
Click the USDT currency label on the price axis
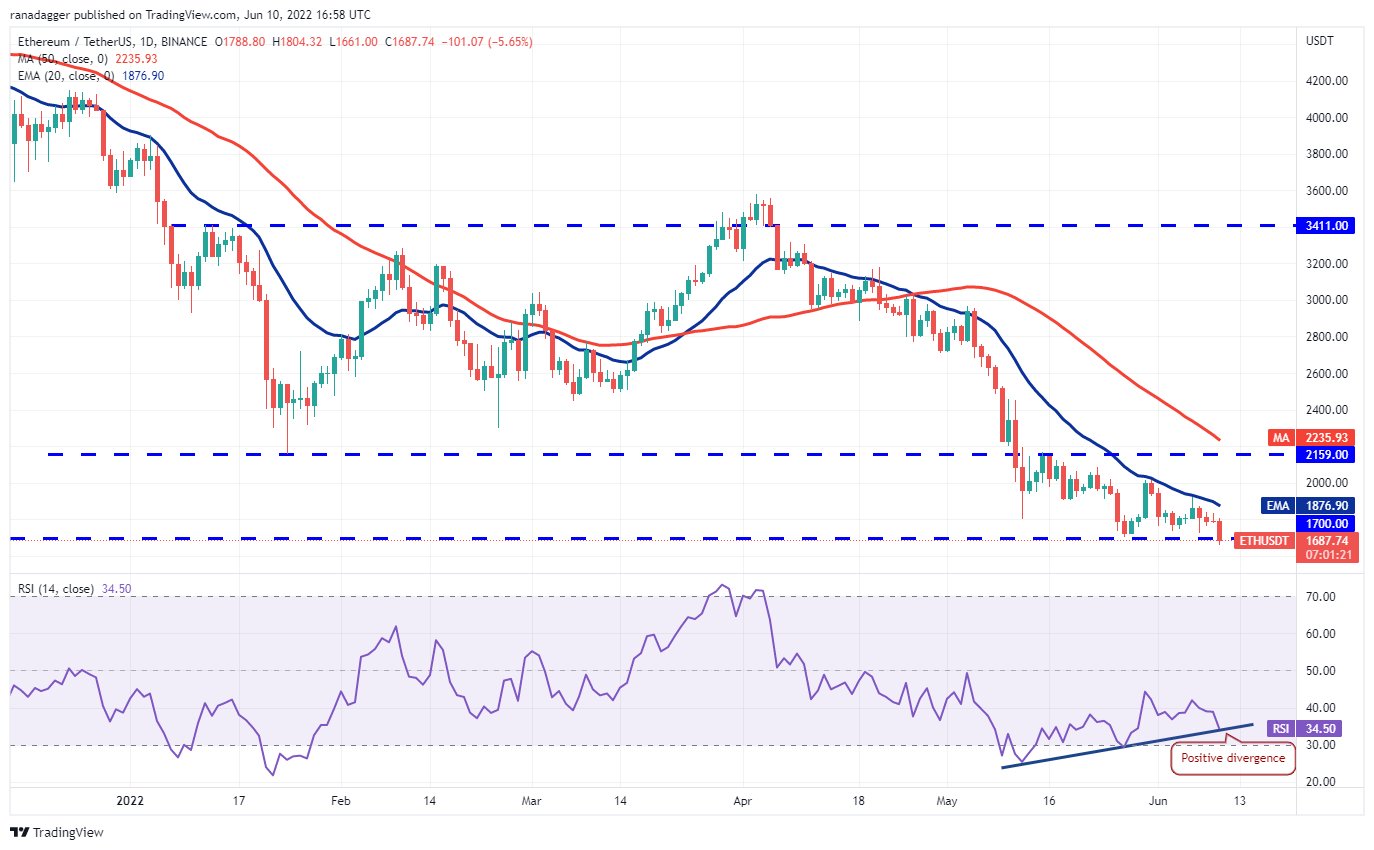pyautogui.click(x=1321, y=42)
